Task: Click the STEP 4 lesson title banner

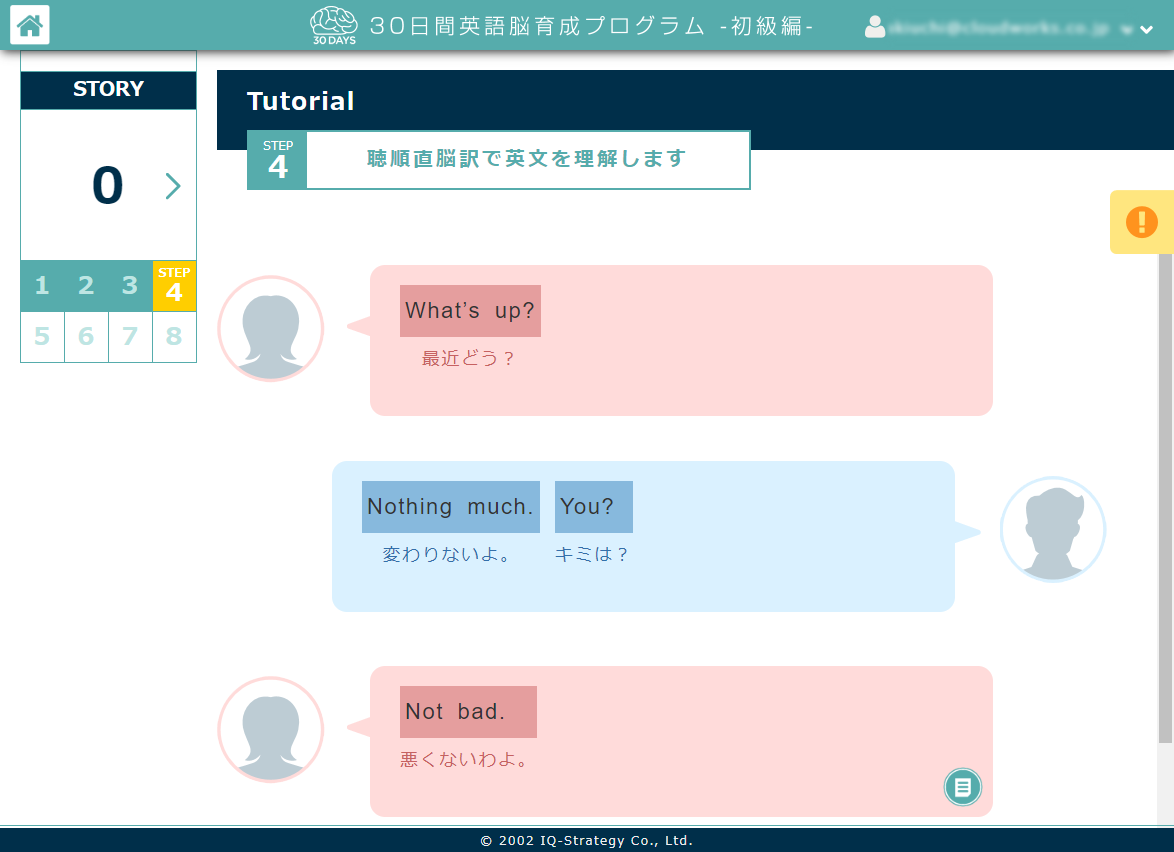Action: coord(498,160)
